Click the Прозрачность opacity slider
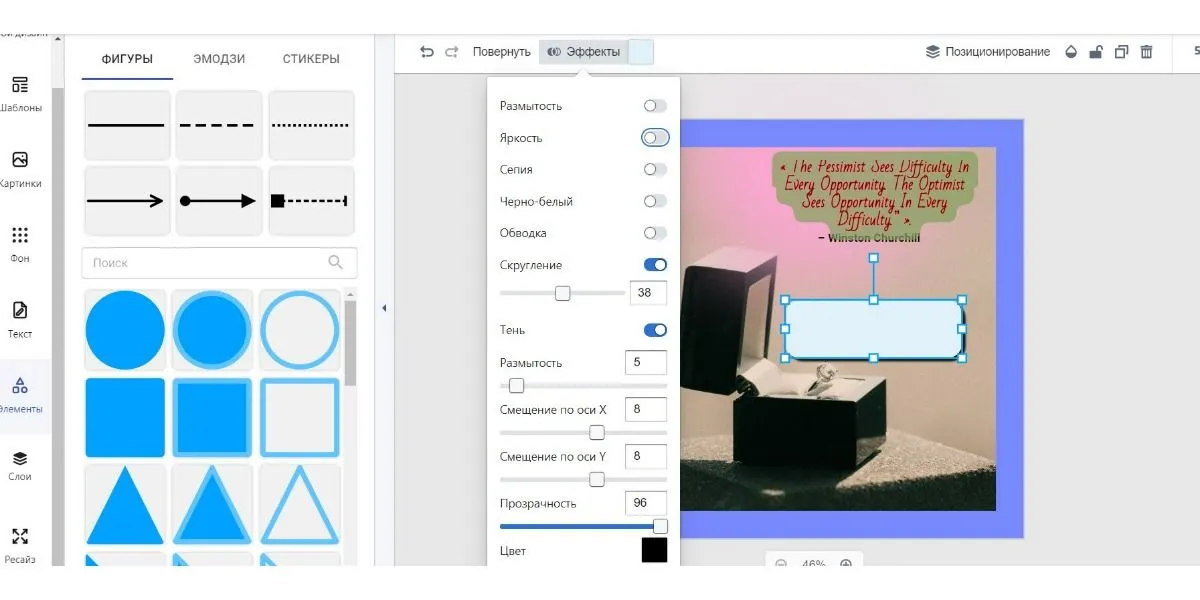The image size is (1200, 600). point(583,526)
